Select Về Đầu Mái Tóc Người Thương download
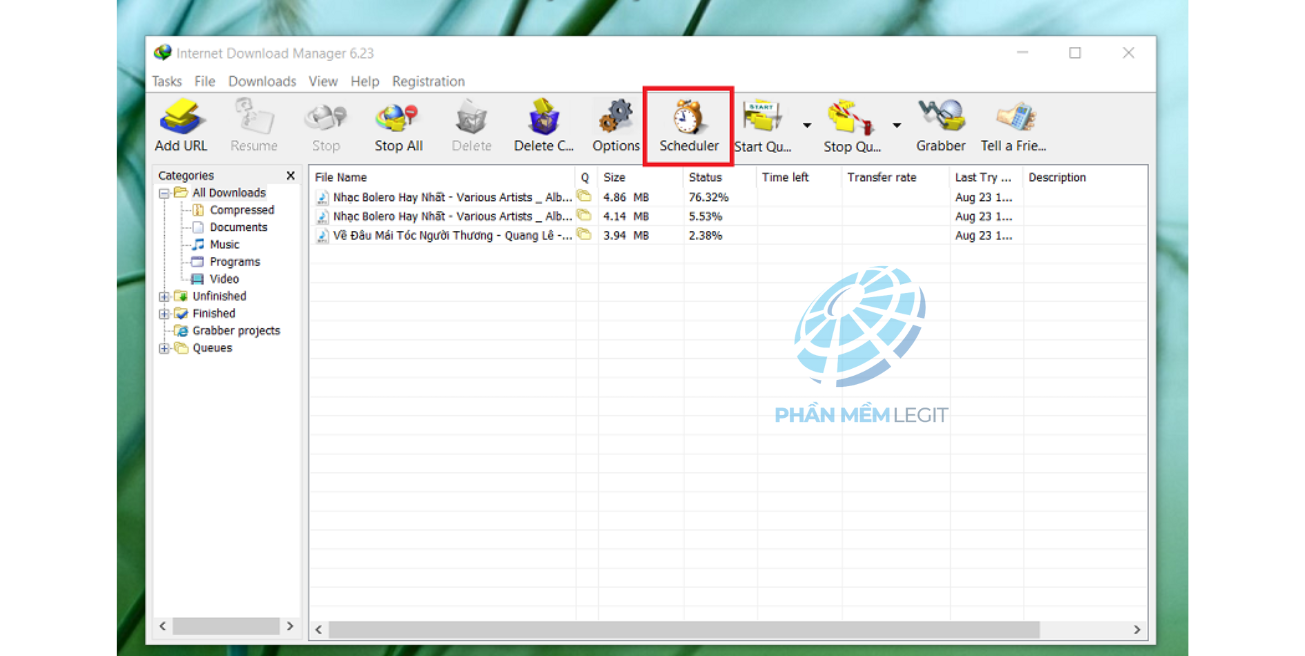Screen dimensions: 1305x656 tap(728, 235)
